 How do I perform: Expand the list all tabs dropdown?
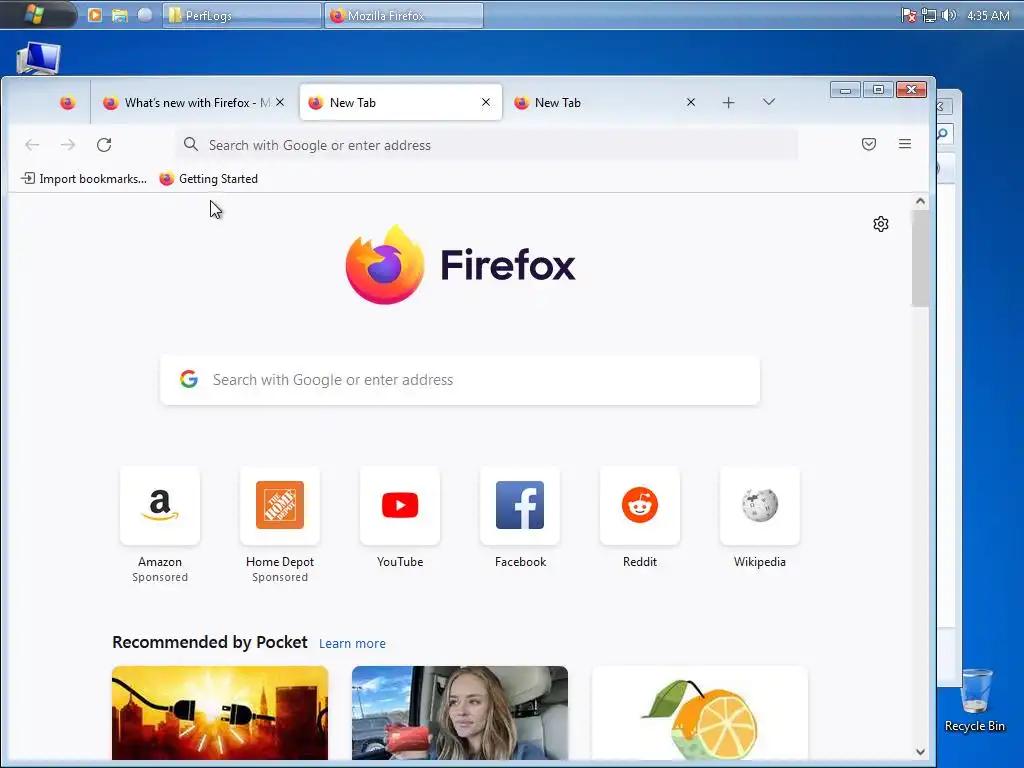point(769,102)
